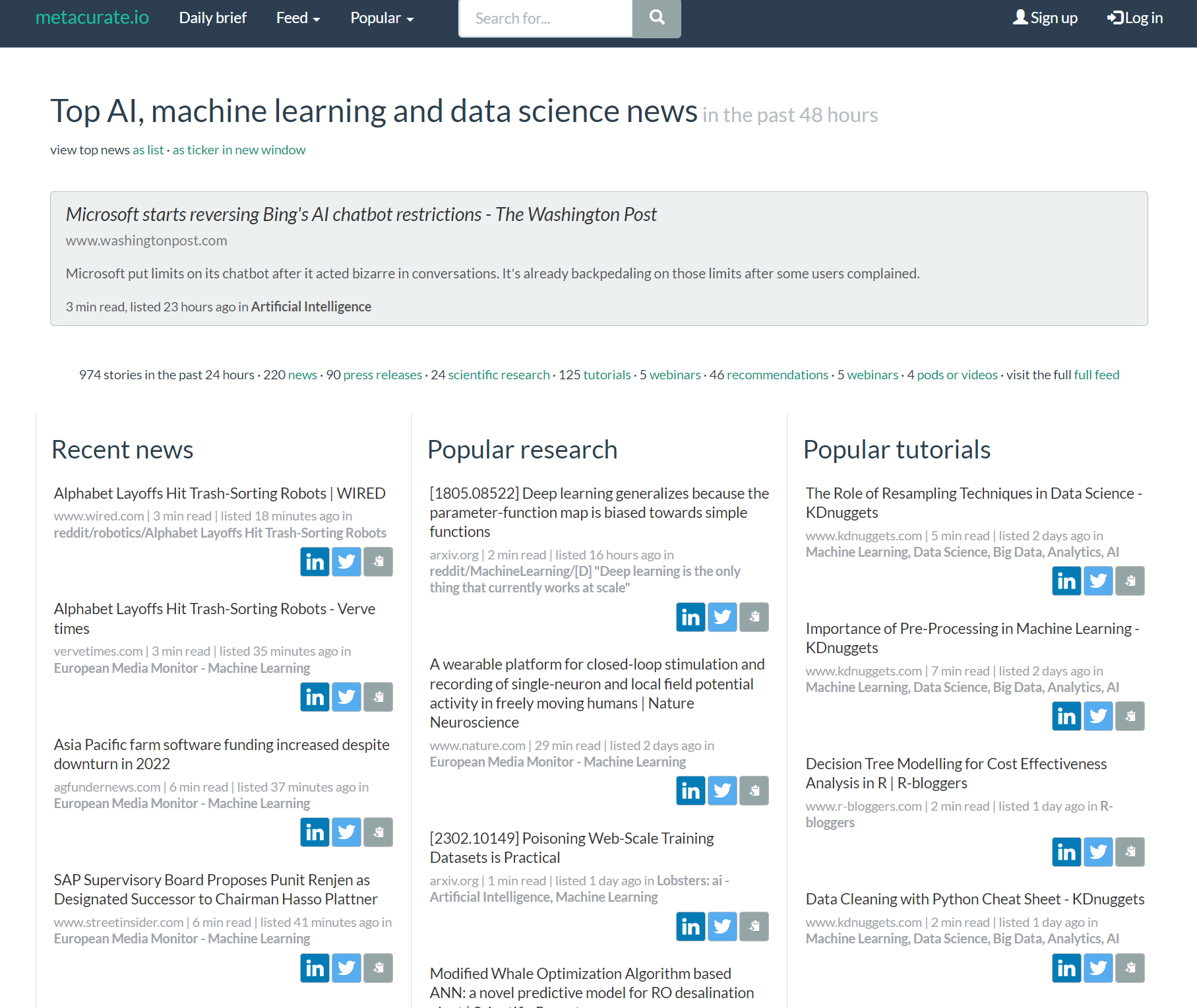Open the Deep learning generalizes arXiv paper title
Viewport: 1197px width, 1008px height.
pos(599,513)
